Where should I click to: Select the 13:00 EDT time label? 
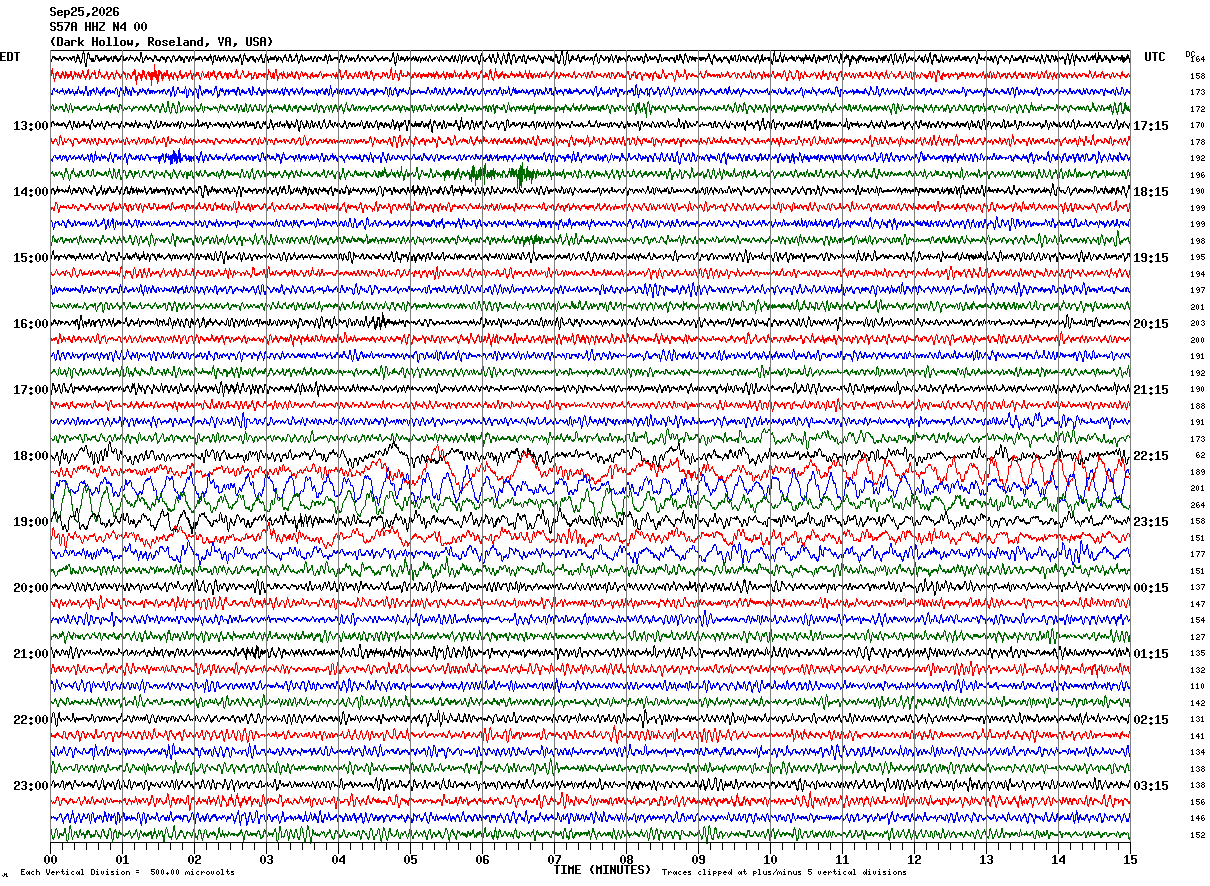(30, 126)
